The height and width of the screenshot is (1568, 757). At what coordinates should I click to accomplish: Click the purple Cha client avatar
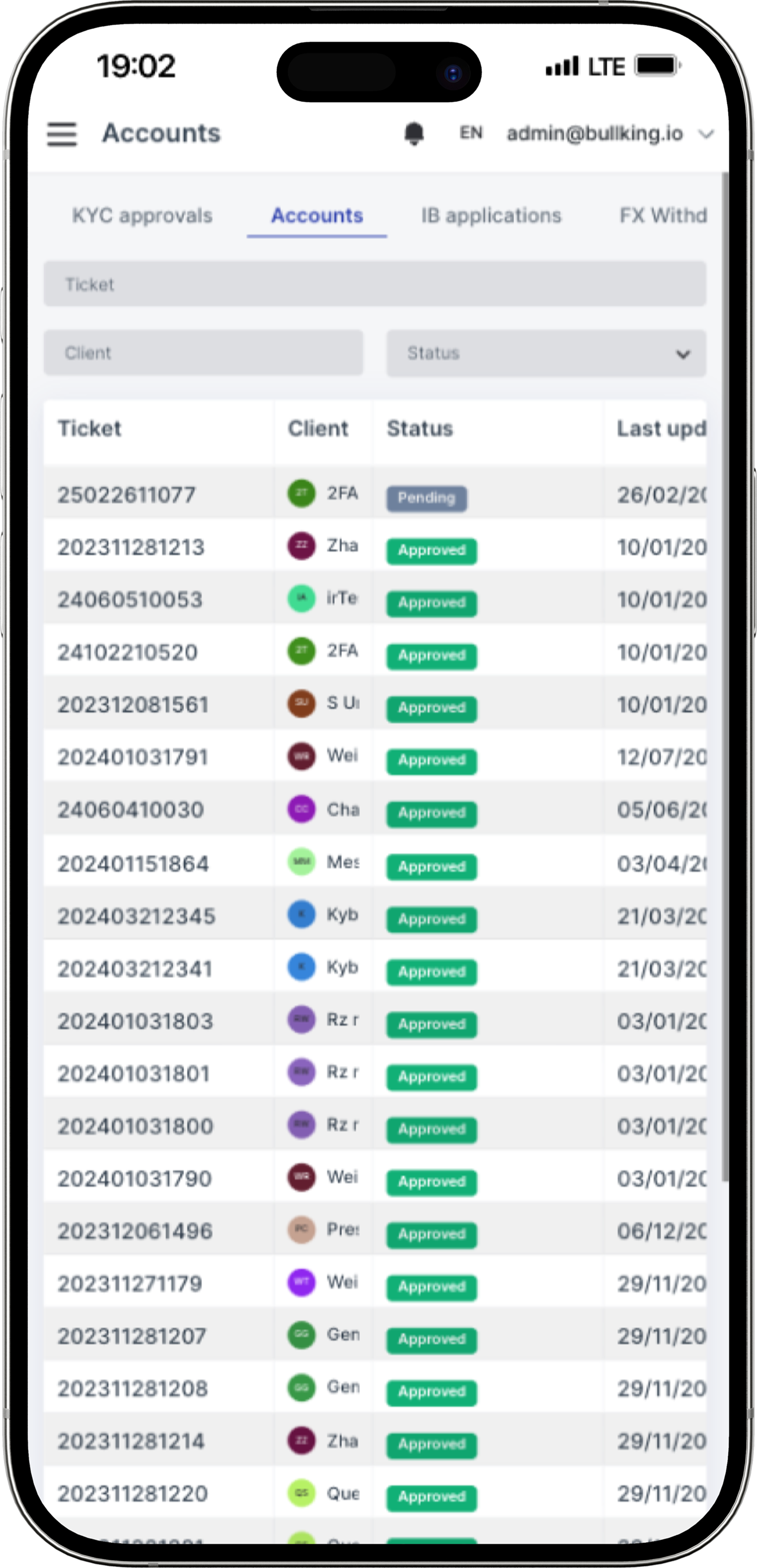302,809
